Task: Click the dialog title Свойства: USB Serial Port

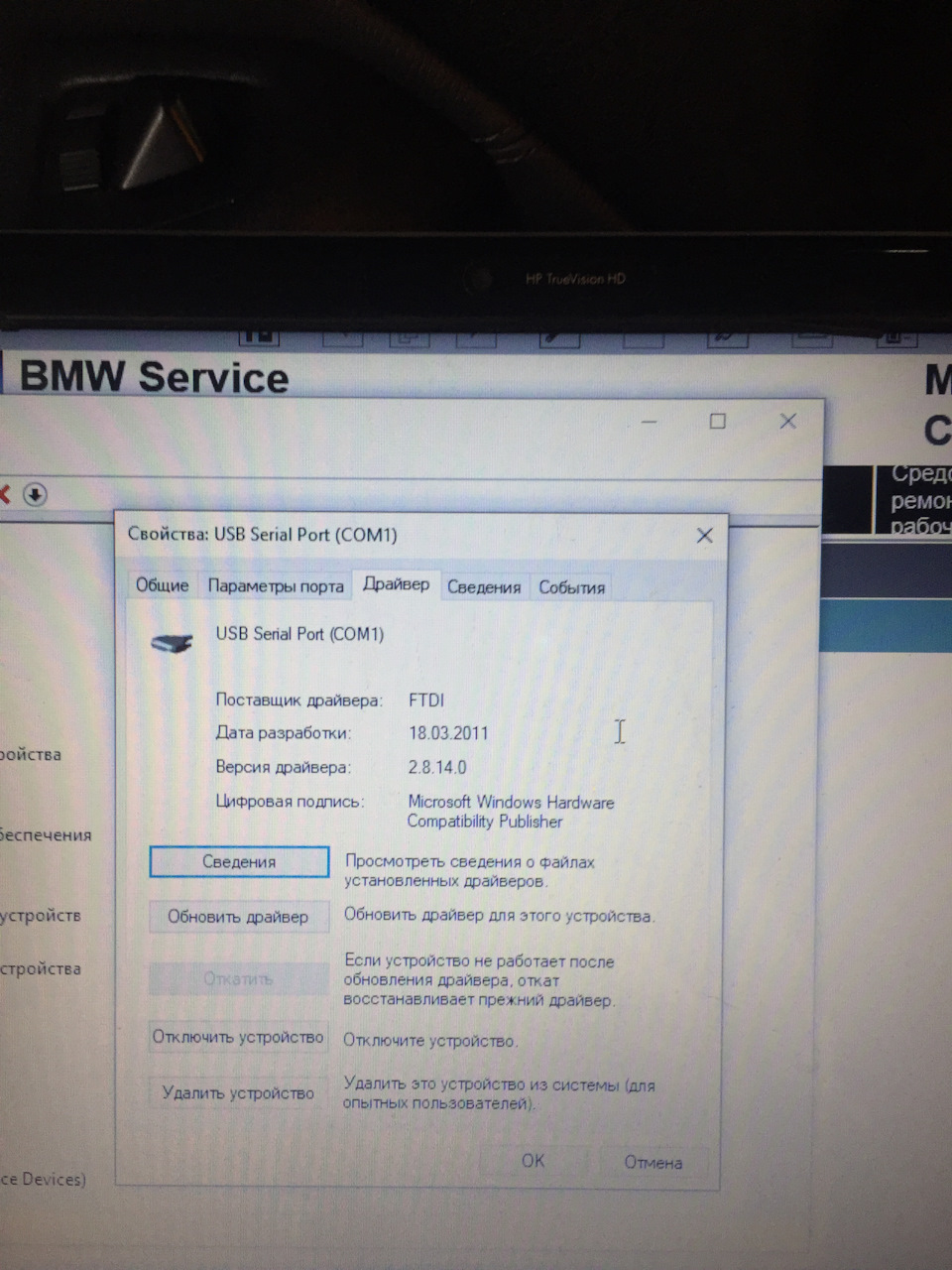Action: [x=262, y=535]
